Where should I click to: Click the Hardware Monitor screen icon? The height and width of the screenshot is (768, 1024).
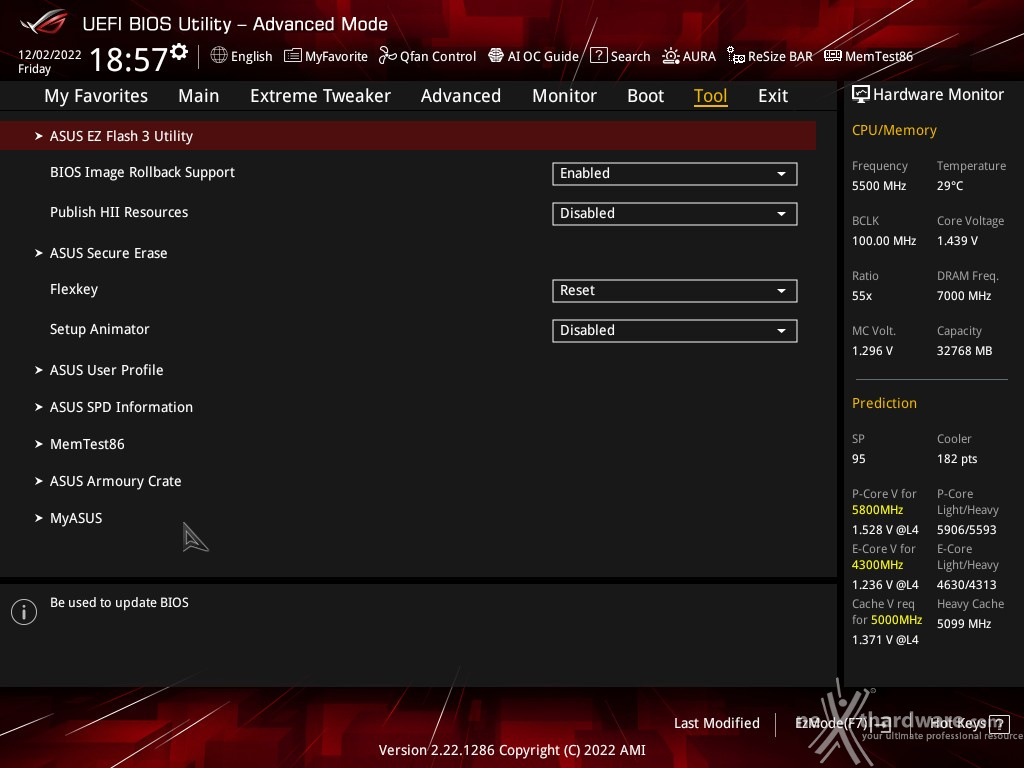tap(861, 95)
